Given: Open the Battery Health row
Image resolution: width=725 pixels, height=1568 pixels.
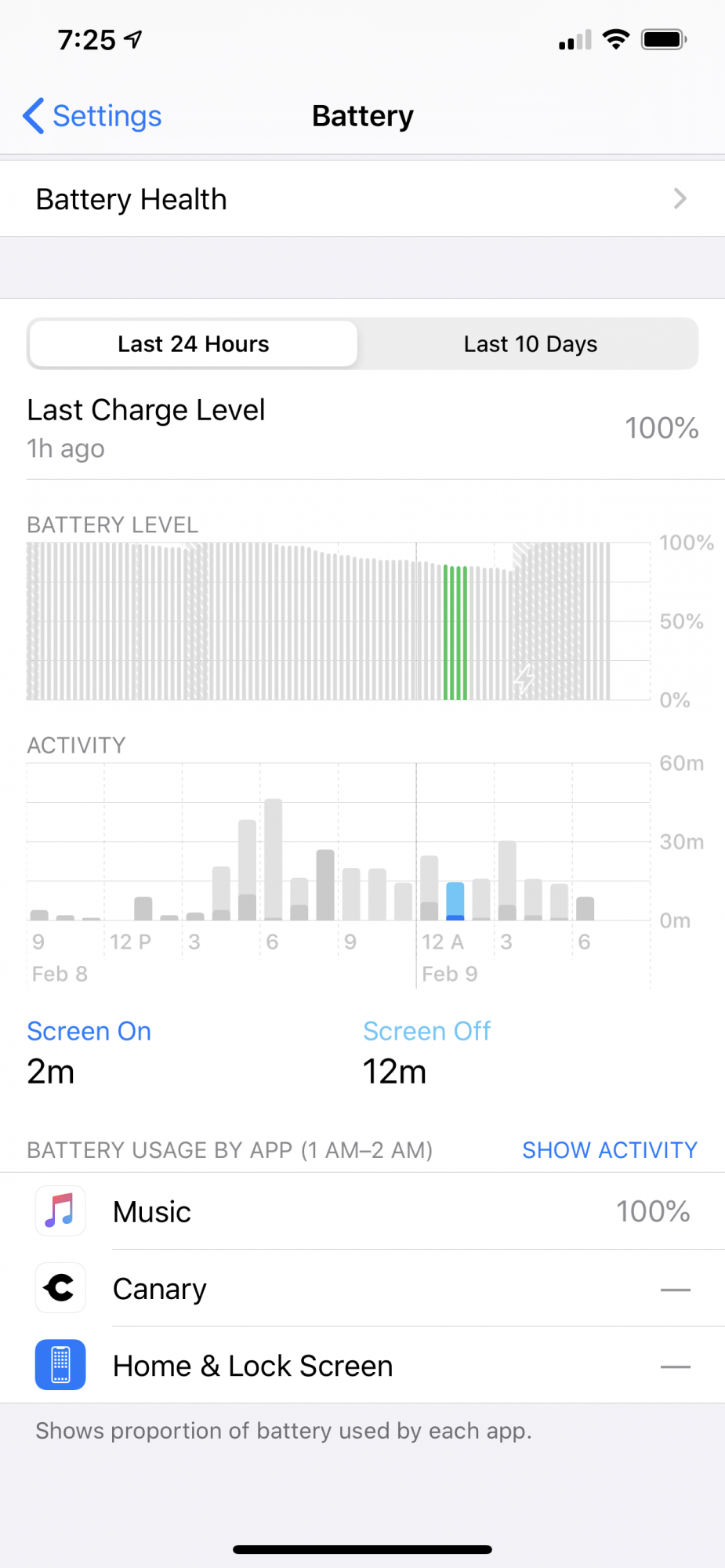Looking at the screenshot, I should click(x=362, y=199).
